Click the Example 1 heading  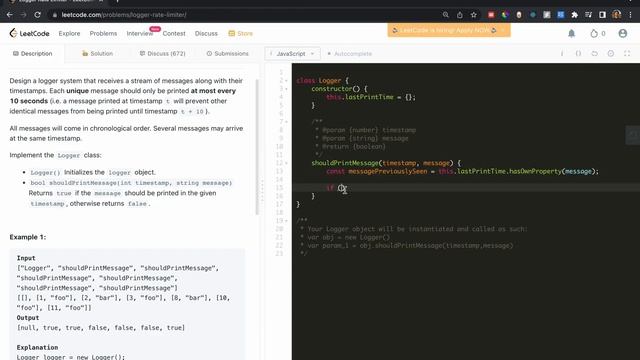pyautogui.click(x=28, y=237)
